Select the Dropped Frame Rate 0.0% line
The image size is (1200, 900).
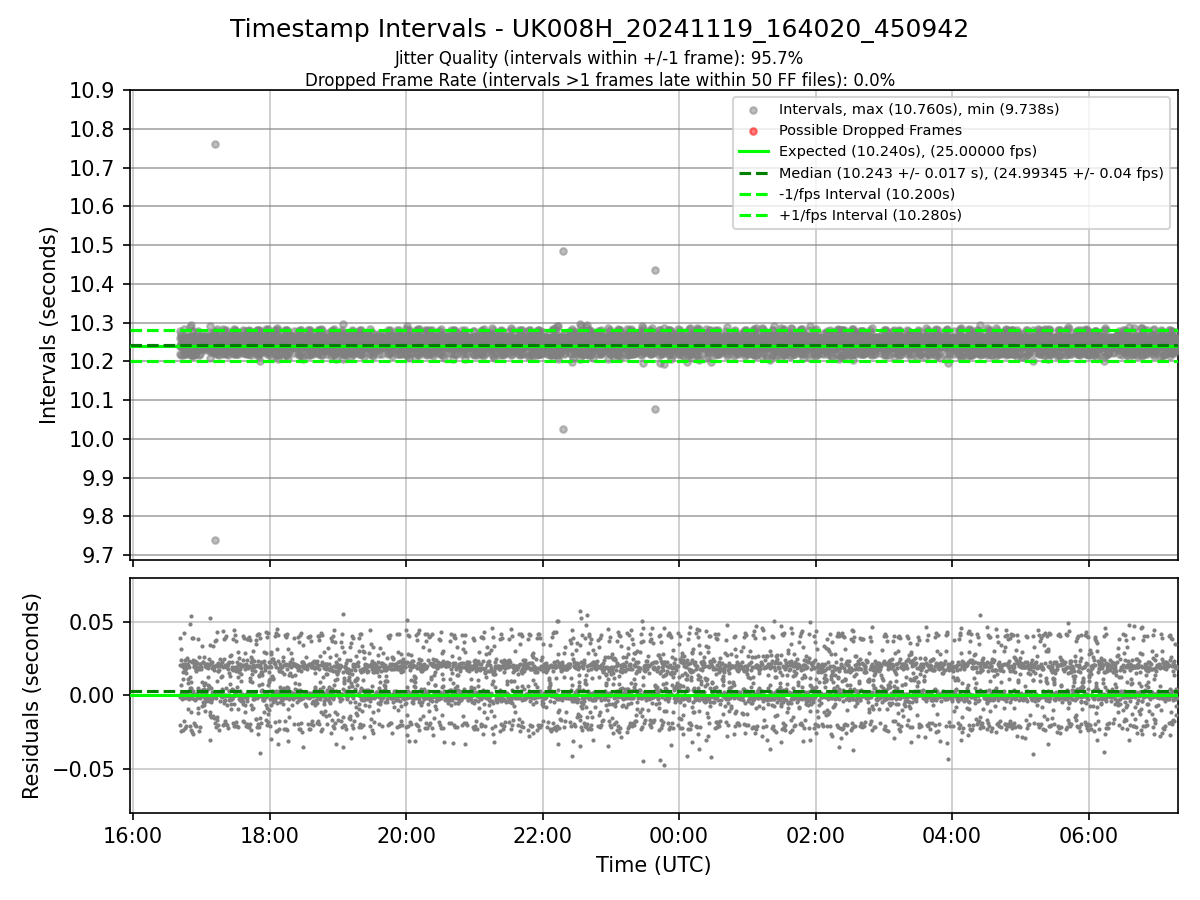[x=599, y=79]
